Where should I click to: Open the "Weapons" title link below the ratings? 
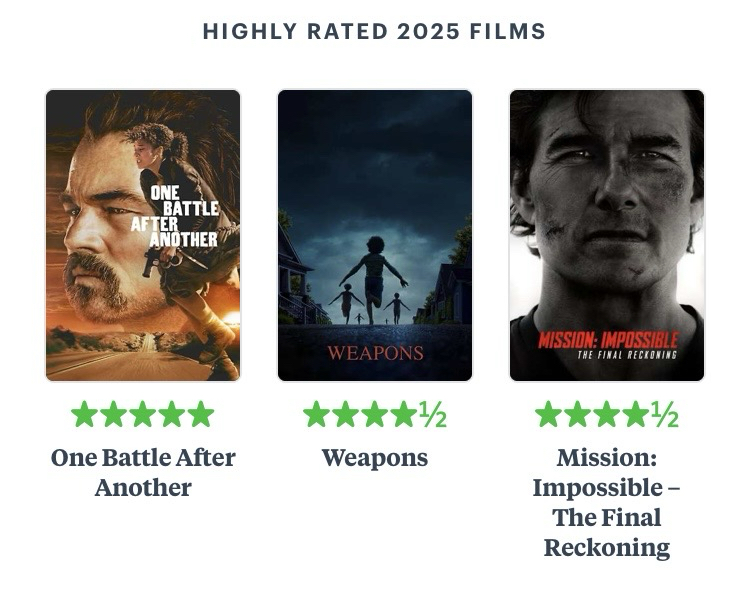375,458
